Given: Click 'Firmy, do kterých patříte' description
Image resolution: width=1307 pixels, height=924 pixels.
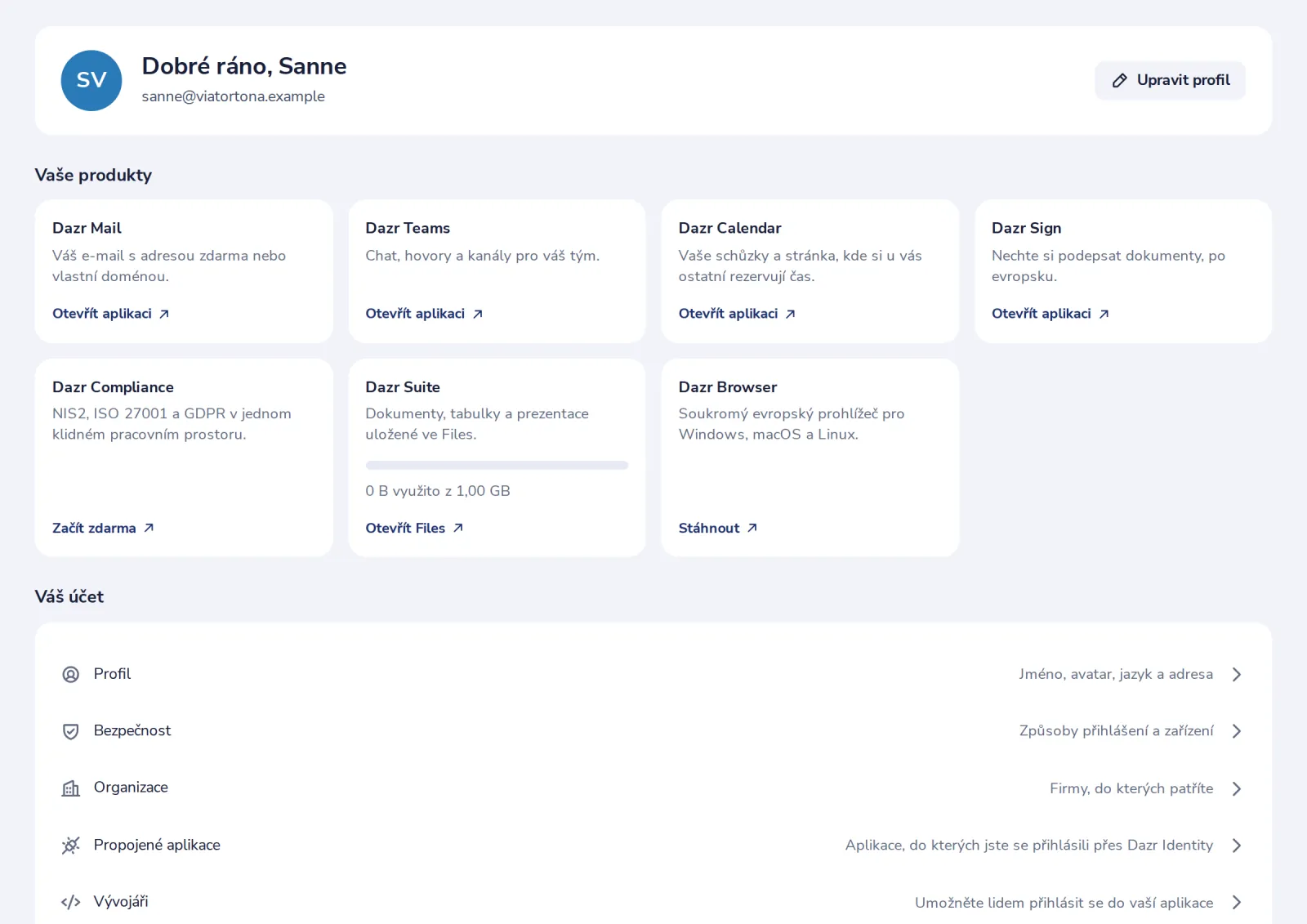Looking at the screenshot, I should click(1131, 788).
